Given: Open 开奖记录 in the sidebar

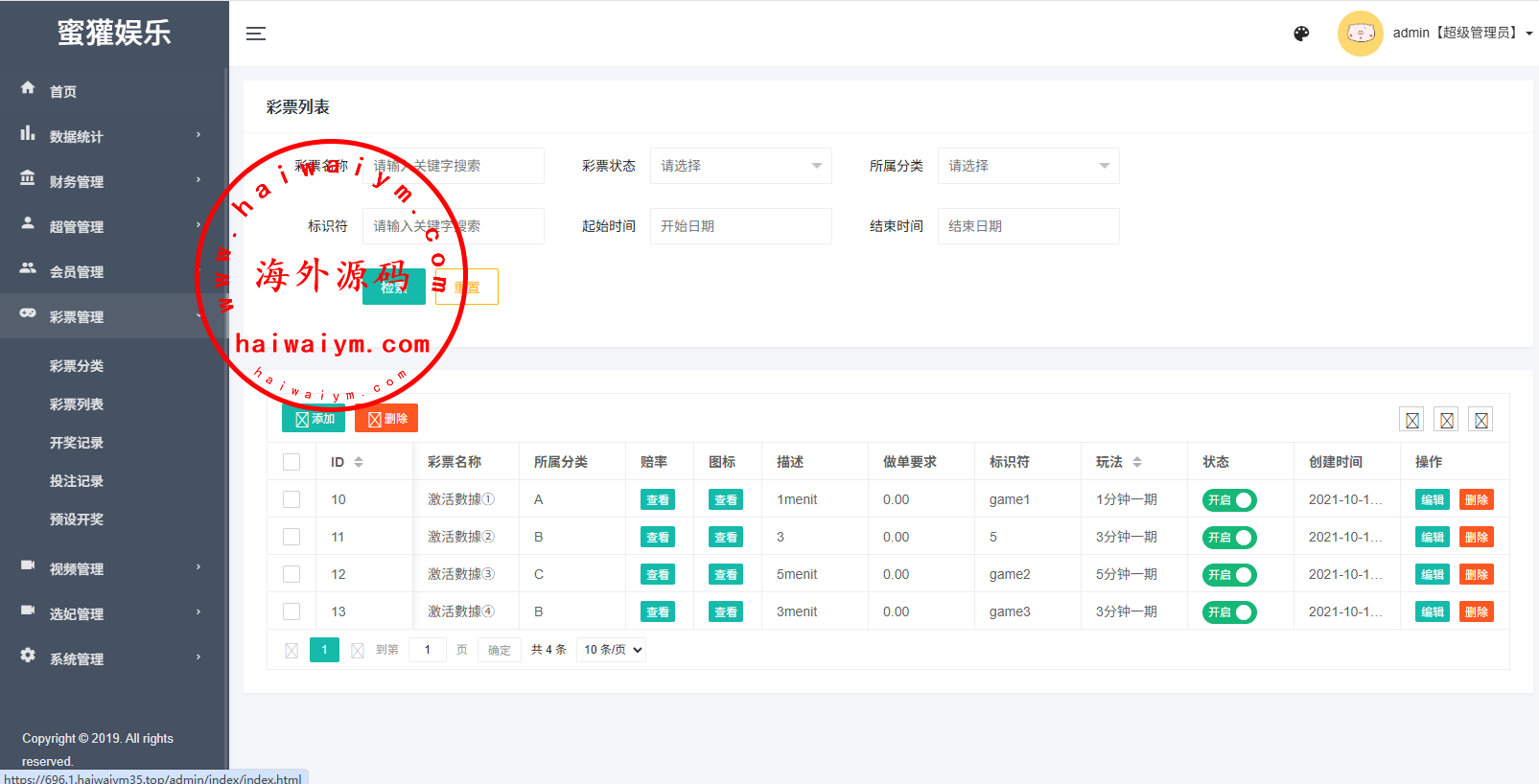Looking at the screenshot, I should [x=77, y=443].
